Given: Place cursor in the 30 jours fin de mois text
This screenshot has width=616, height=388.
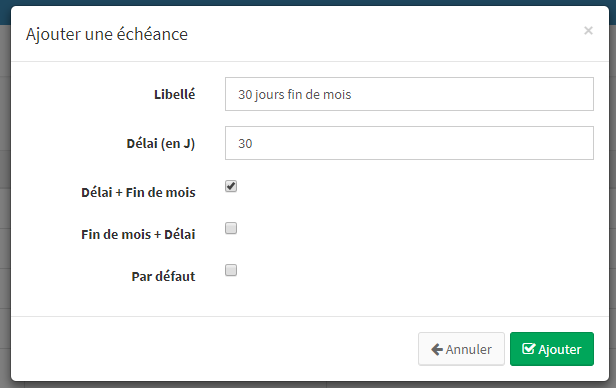Looking at the screenshot, I should point(295,95).
